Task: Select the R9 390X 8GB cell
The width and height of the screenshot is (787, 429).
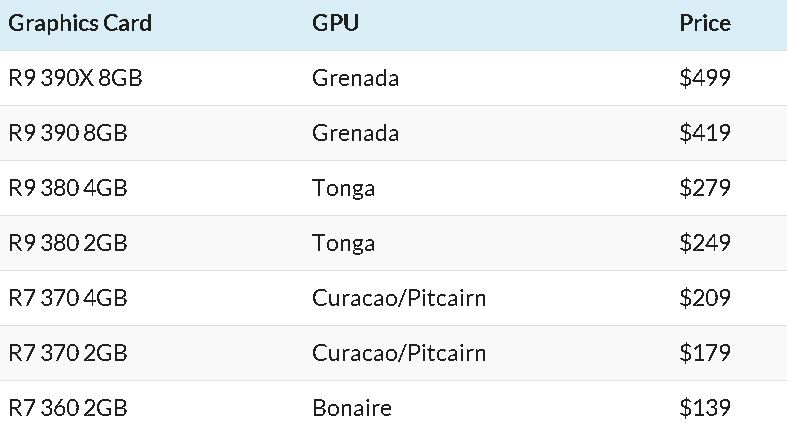Action: (x=75, y=78)
